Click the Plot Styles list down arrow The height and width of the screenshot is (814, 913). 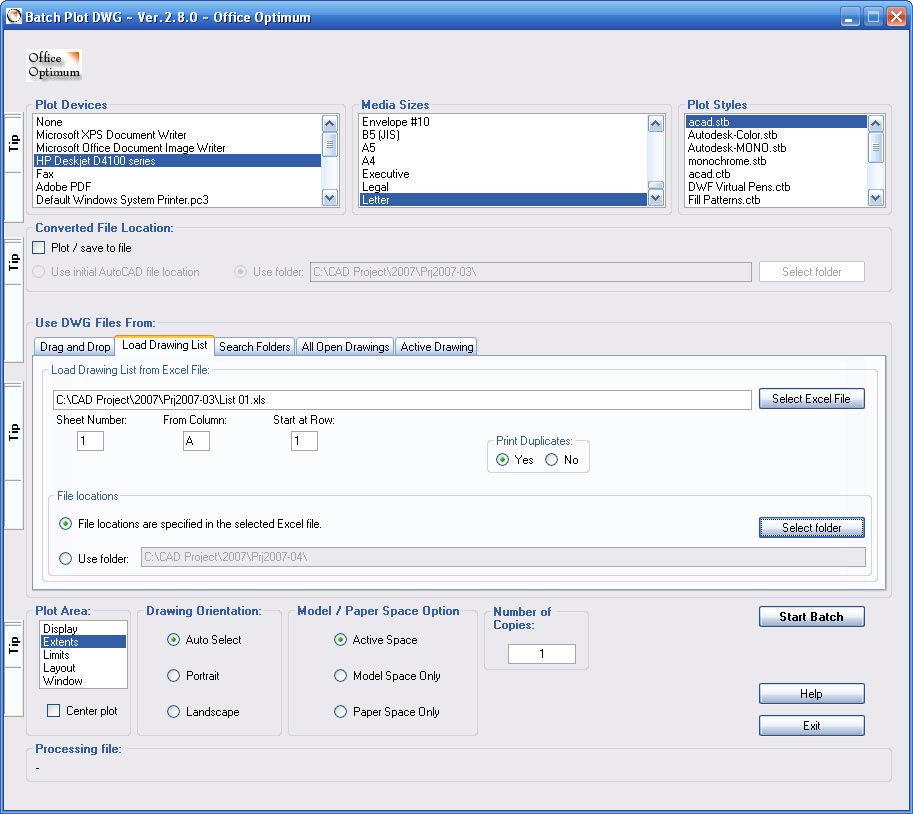tap(875, 198)
